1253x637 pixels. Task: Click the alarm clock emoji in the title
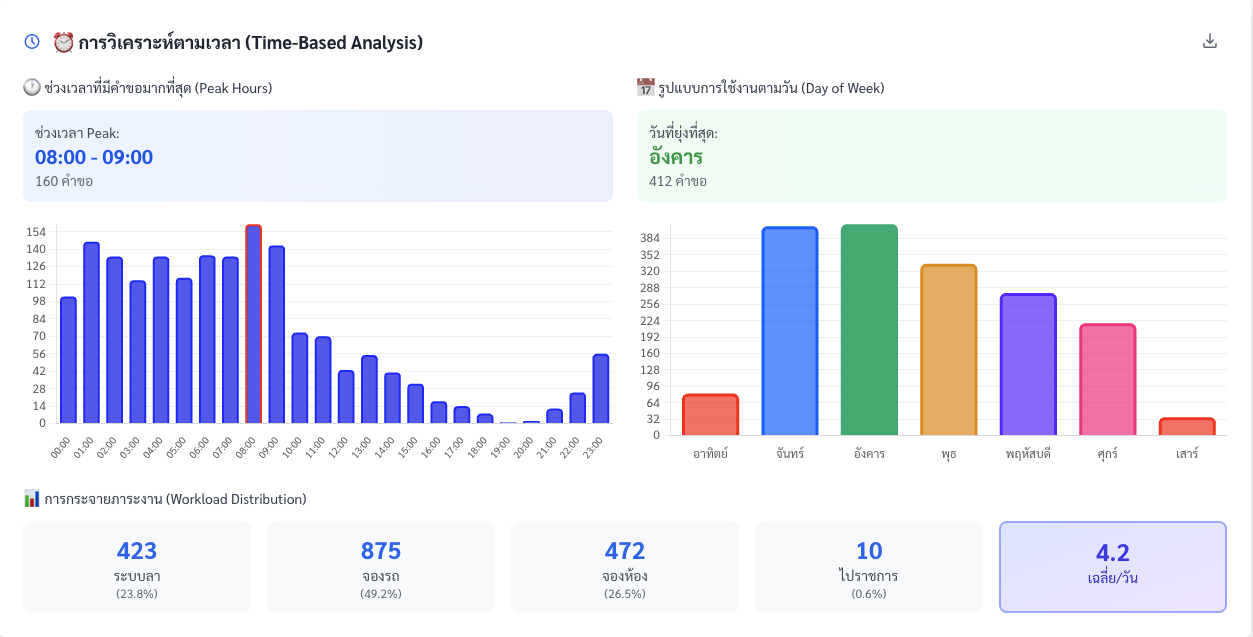click(x=63, y=42)
